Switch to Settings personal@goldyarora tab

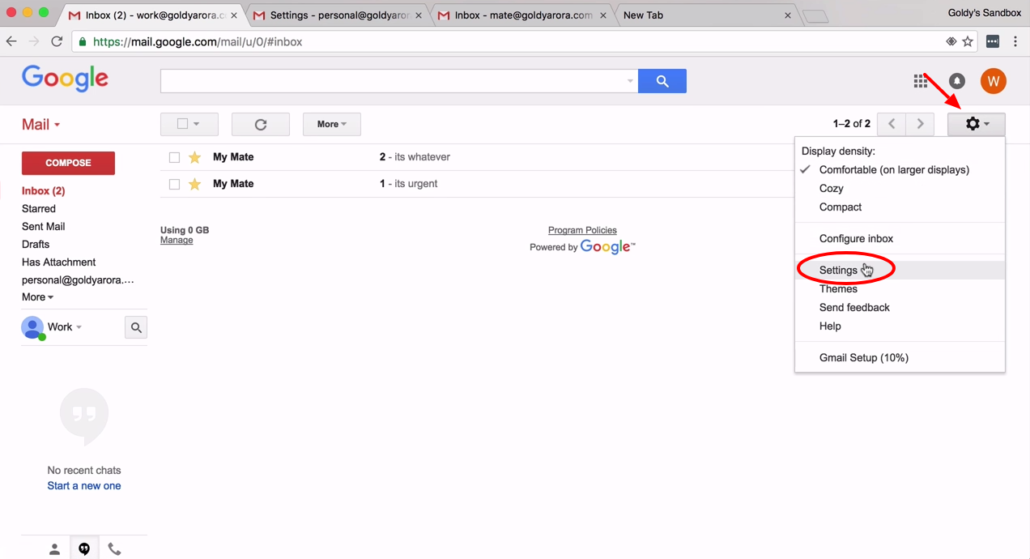pyautogui.click(x=339, y=15)
